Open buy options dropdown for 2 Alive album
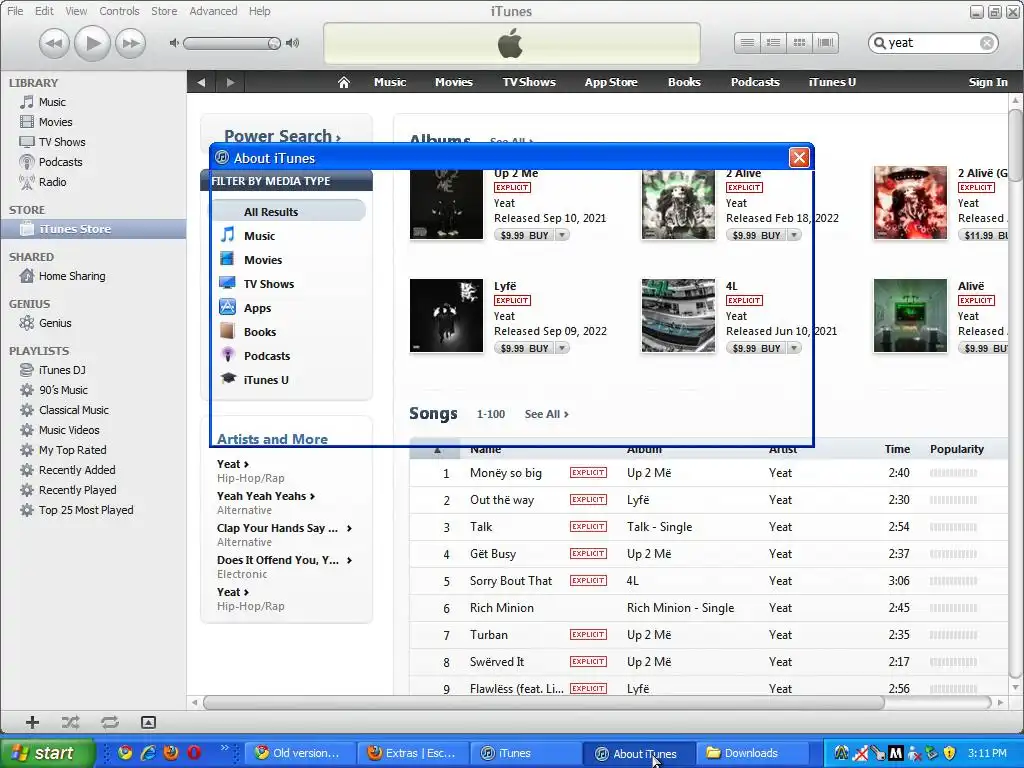The height and width of the screenshot is (768, 1024). [x=794, y=235]
